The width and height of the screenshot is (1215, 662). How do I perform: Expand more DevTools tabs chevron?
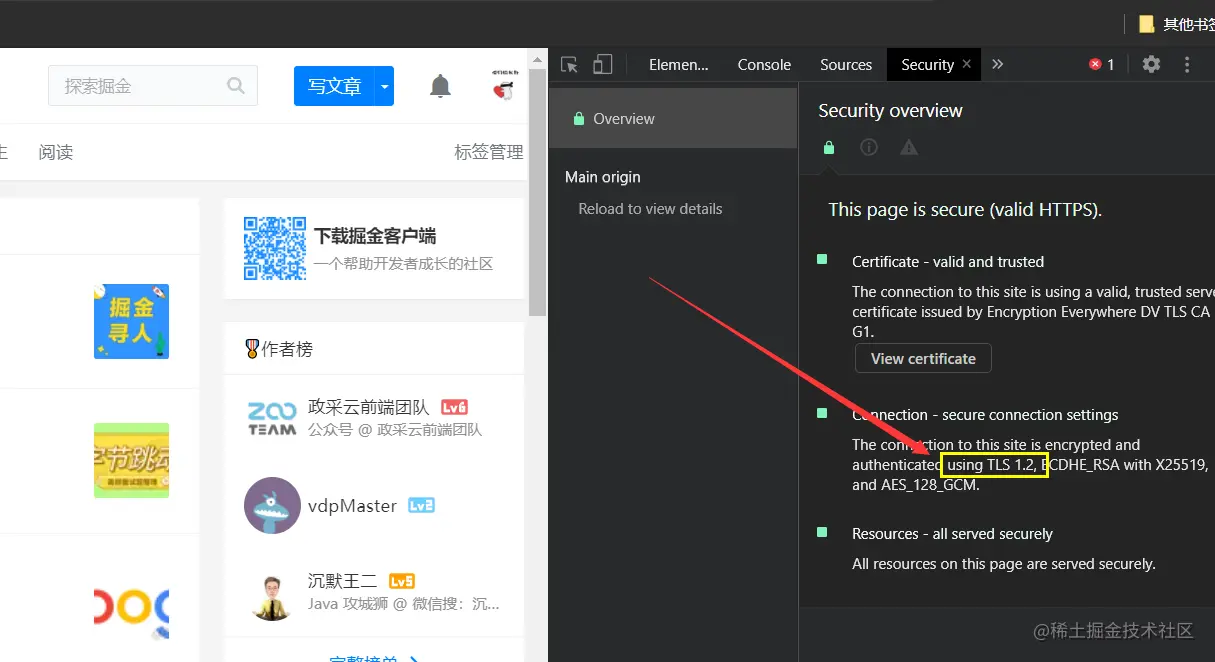pos(997,64)
